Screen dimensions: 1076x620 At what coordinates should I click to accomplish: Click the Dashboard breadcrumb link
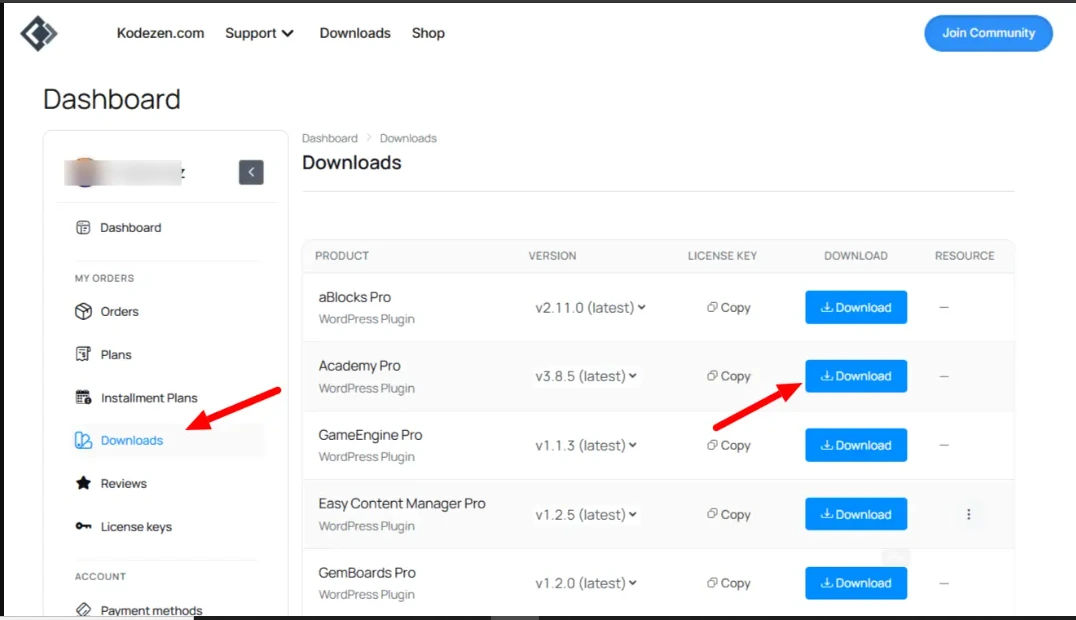[329, 138]
